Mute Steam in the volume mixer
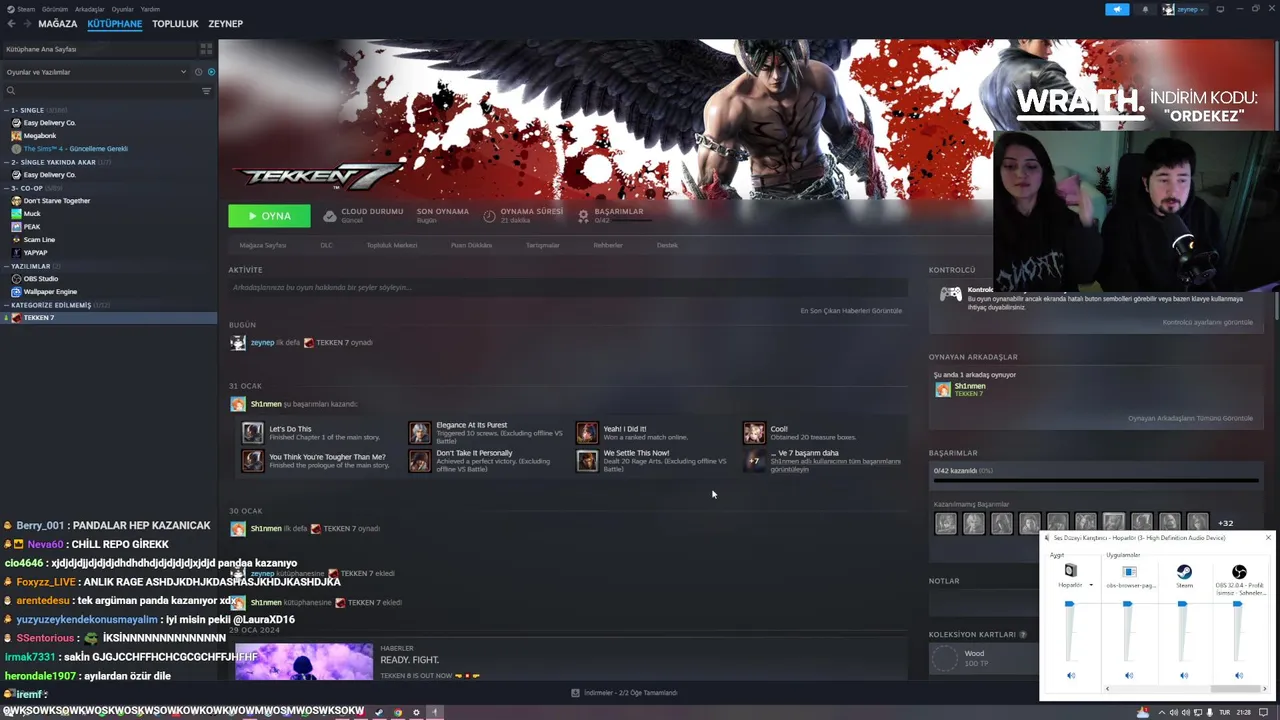The width and height of the screenshot is (1280, 720). point(1183,675)
